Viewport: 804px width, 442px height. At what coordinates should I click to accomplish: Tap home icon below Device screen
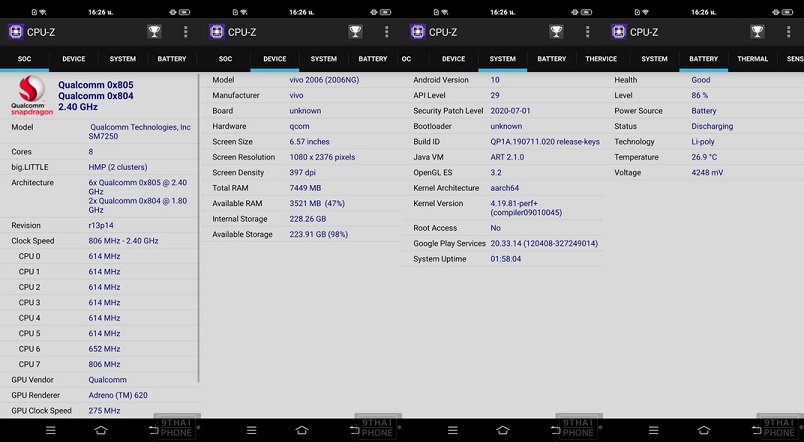click(302, 430)
